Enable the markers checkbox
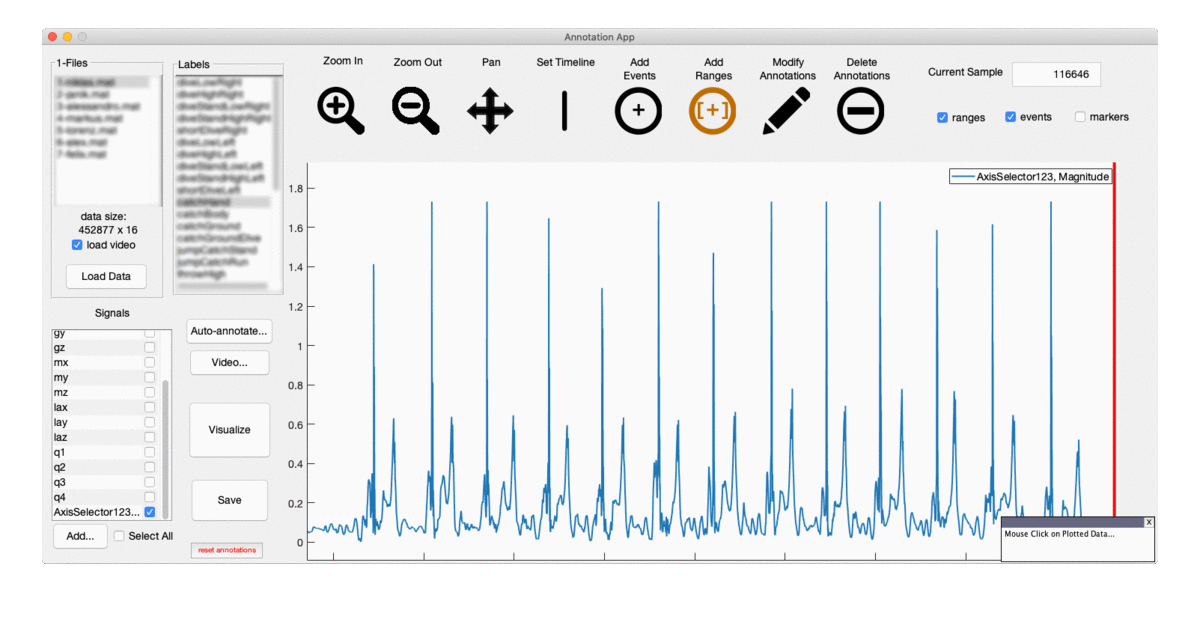The image size is (1200, 619). click(x=1080, y=117)
